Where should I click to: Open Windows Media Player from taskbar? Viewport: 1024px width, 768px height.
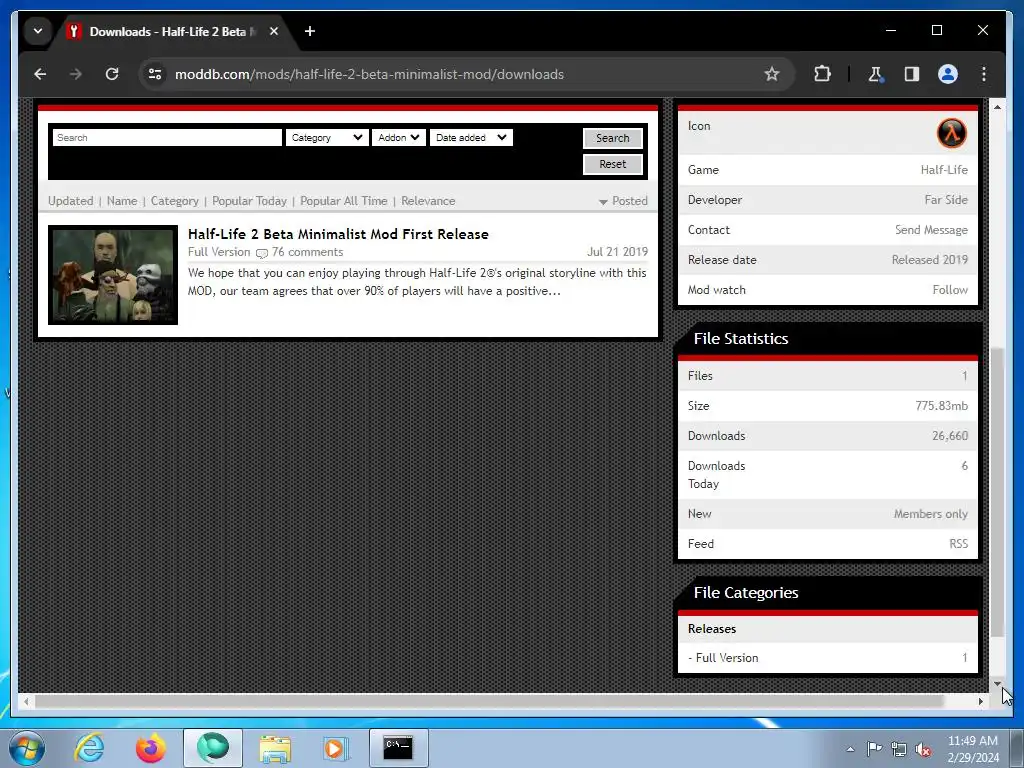336,748
